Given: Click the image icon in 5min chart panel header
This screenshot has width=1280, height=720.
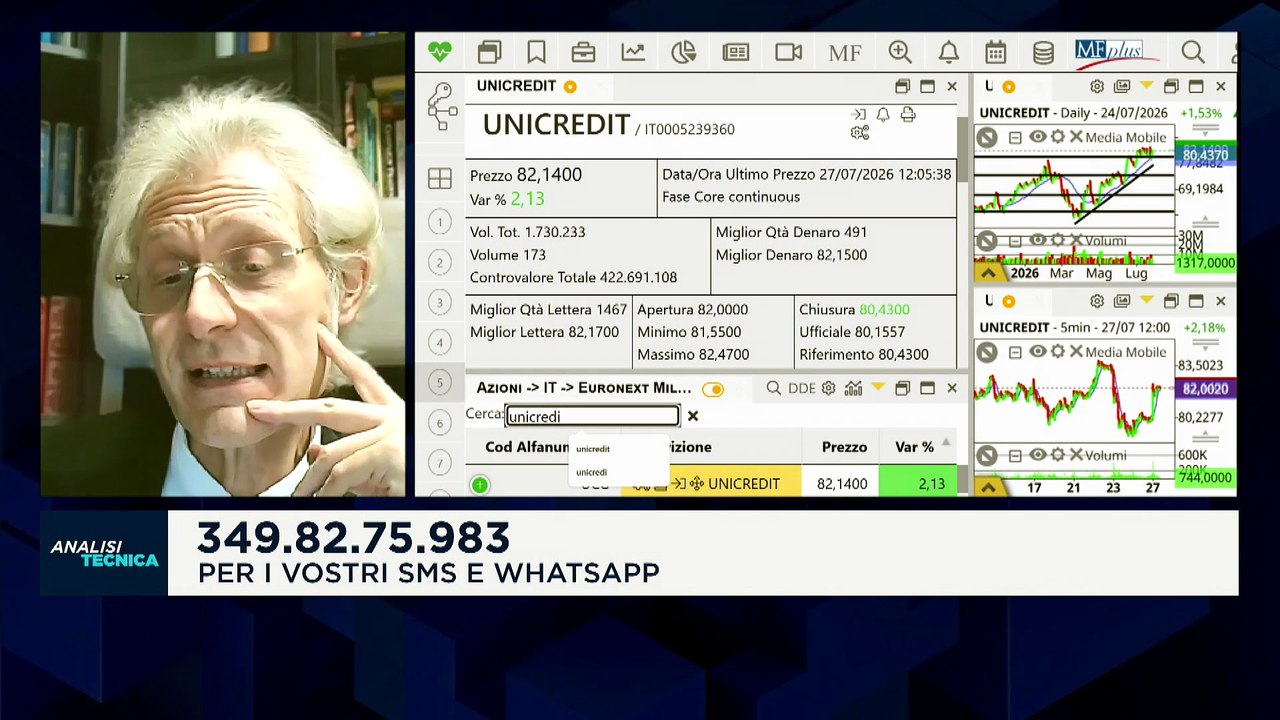Looking at the screenshot, I should (1122, 301).
